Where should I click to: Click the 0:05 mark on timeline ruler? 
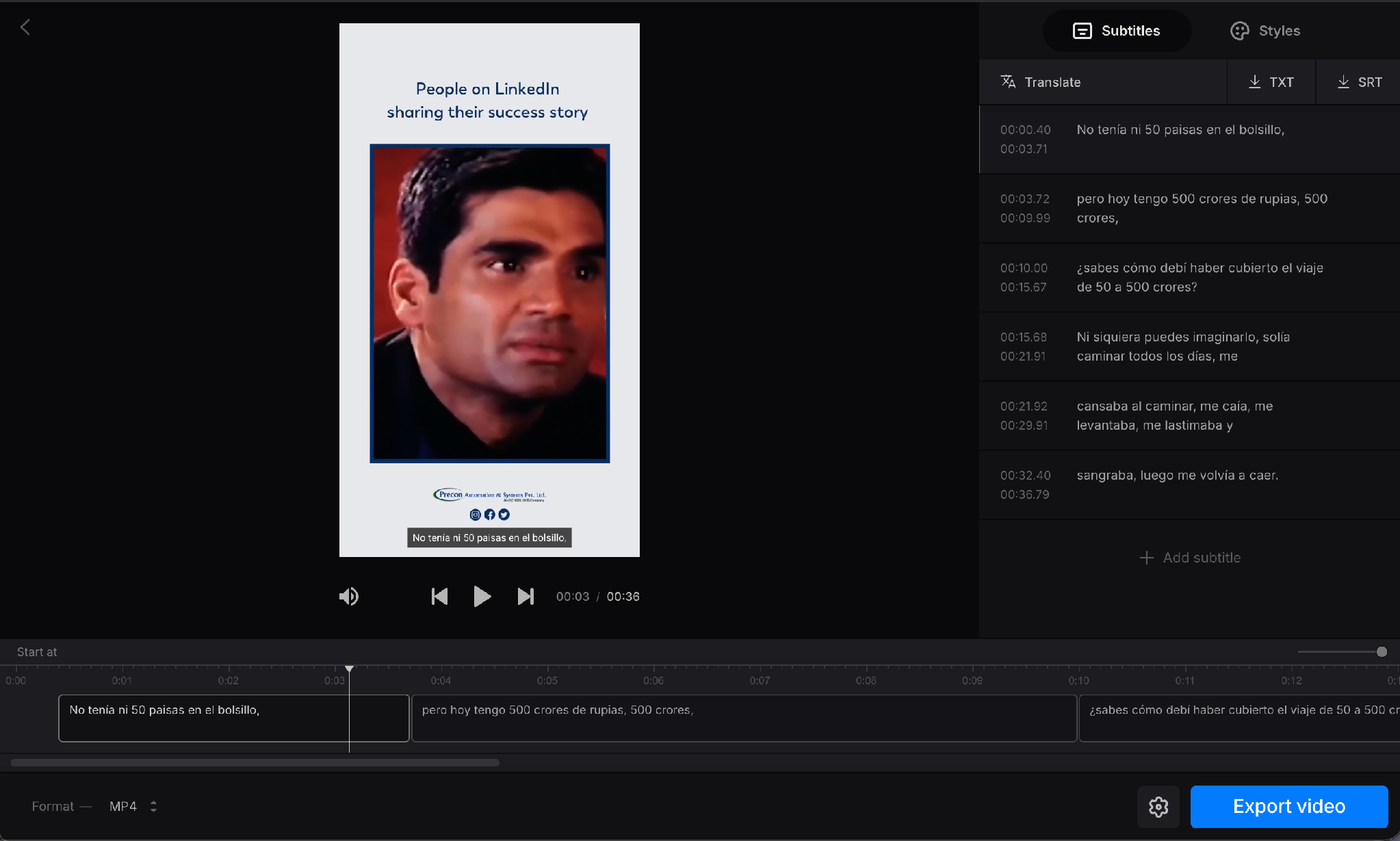[547, 680]
